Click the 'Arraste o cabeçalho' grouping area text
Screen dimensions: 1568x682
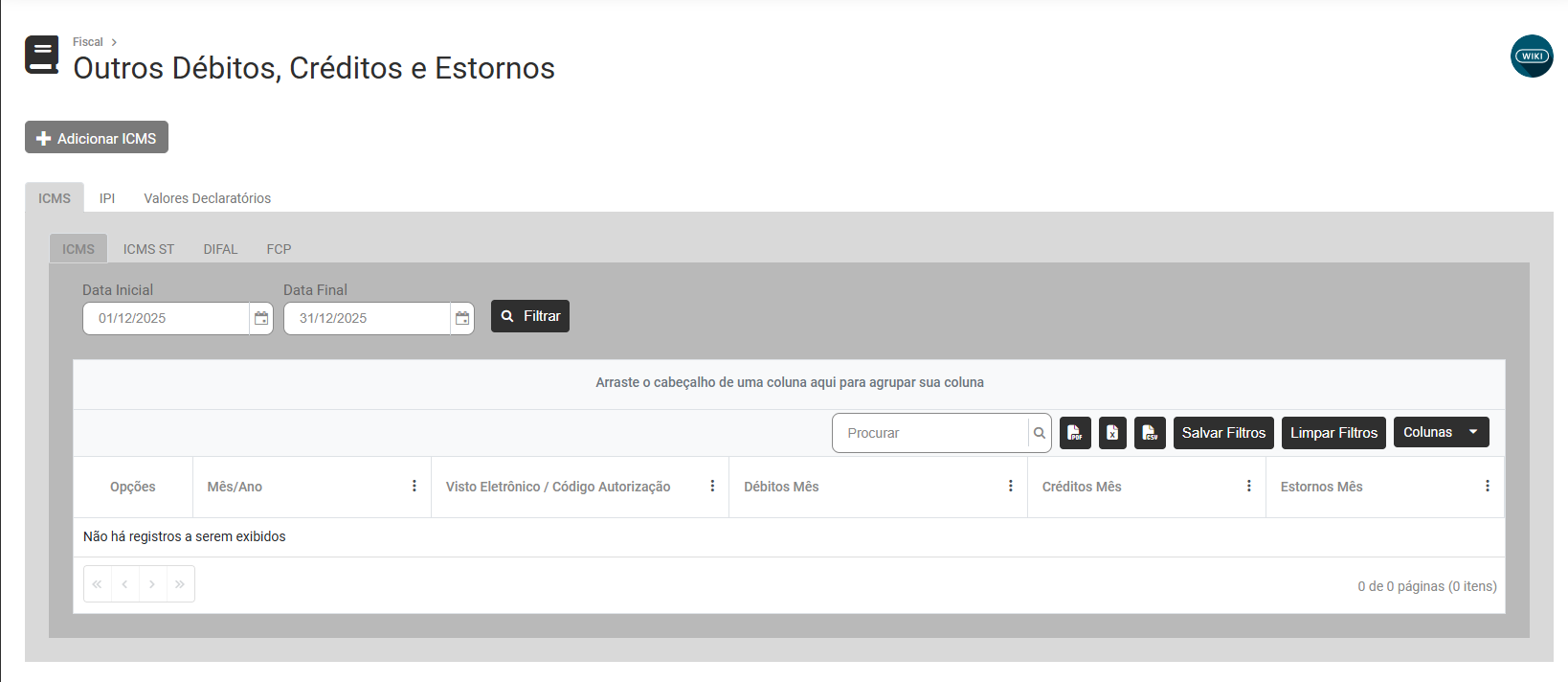[x=790, y=382]
